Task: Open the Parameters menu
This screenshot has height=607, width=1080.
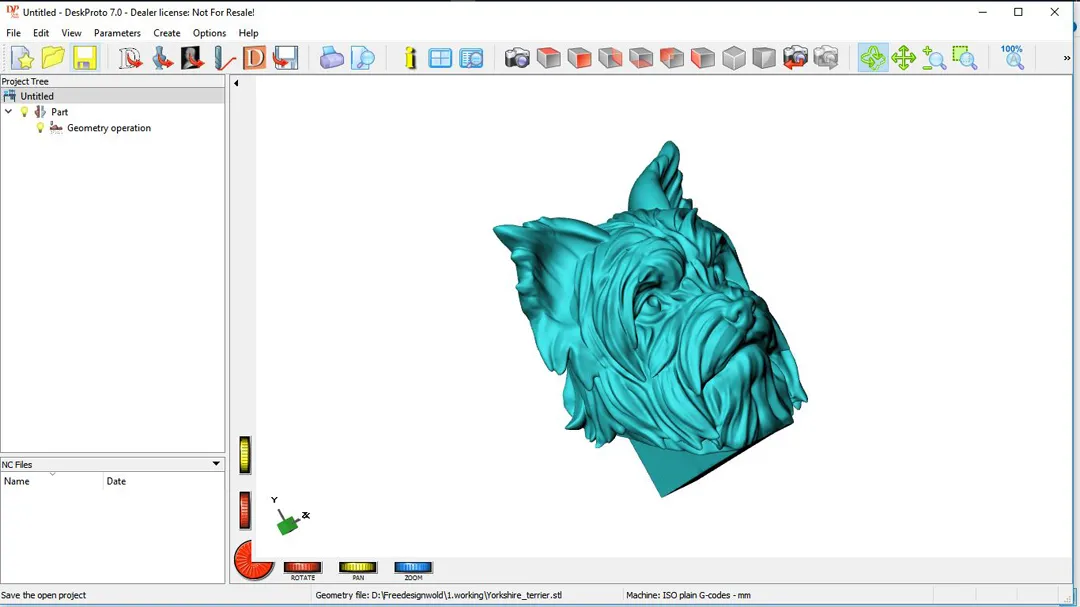Action: pyautogui.click(x=117, y=33)
